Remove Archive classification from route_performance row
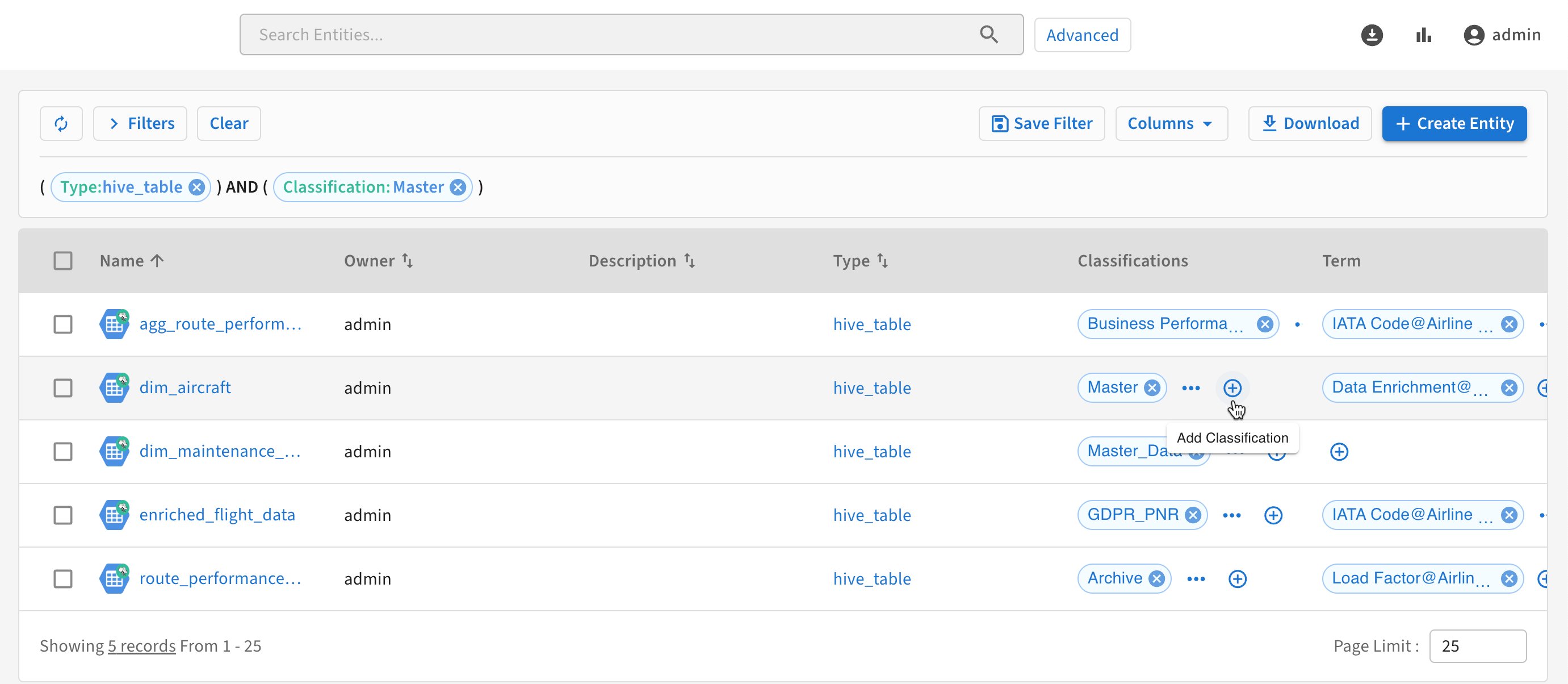The height and width of the screenshot is (684, 1568). tap(1156, 579)
